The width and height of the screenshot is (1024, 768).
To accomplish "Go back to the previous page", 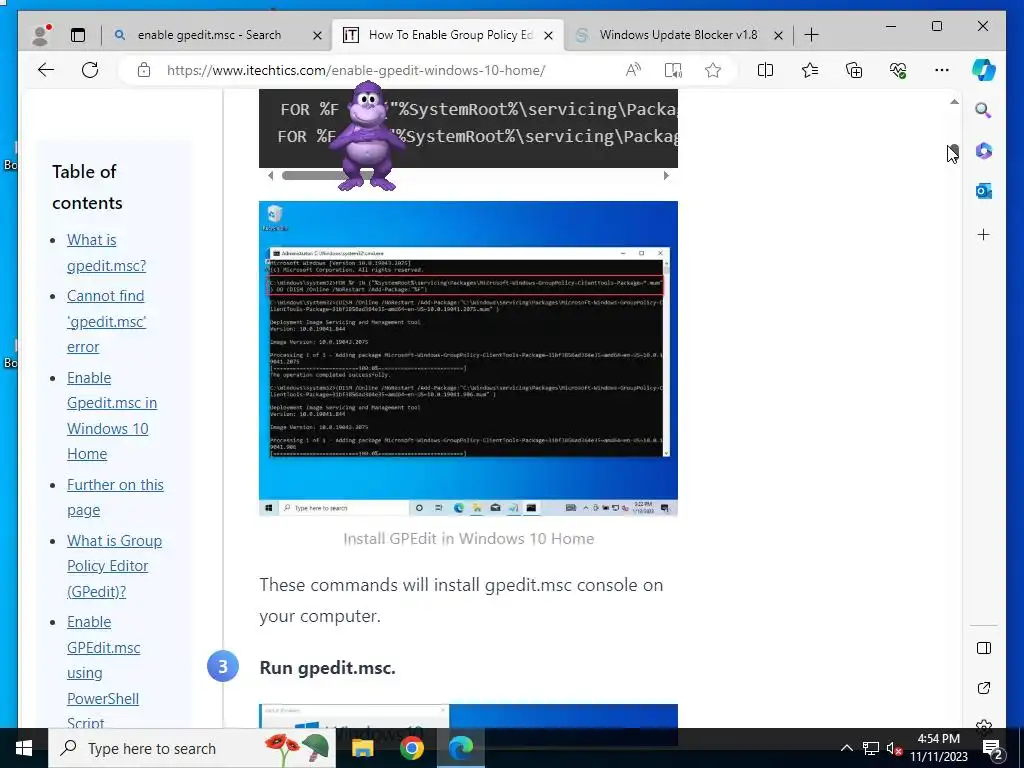I will point(46,70).
